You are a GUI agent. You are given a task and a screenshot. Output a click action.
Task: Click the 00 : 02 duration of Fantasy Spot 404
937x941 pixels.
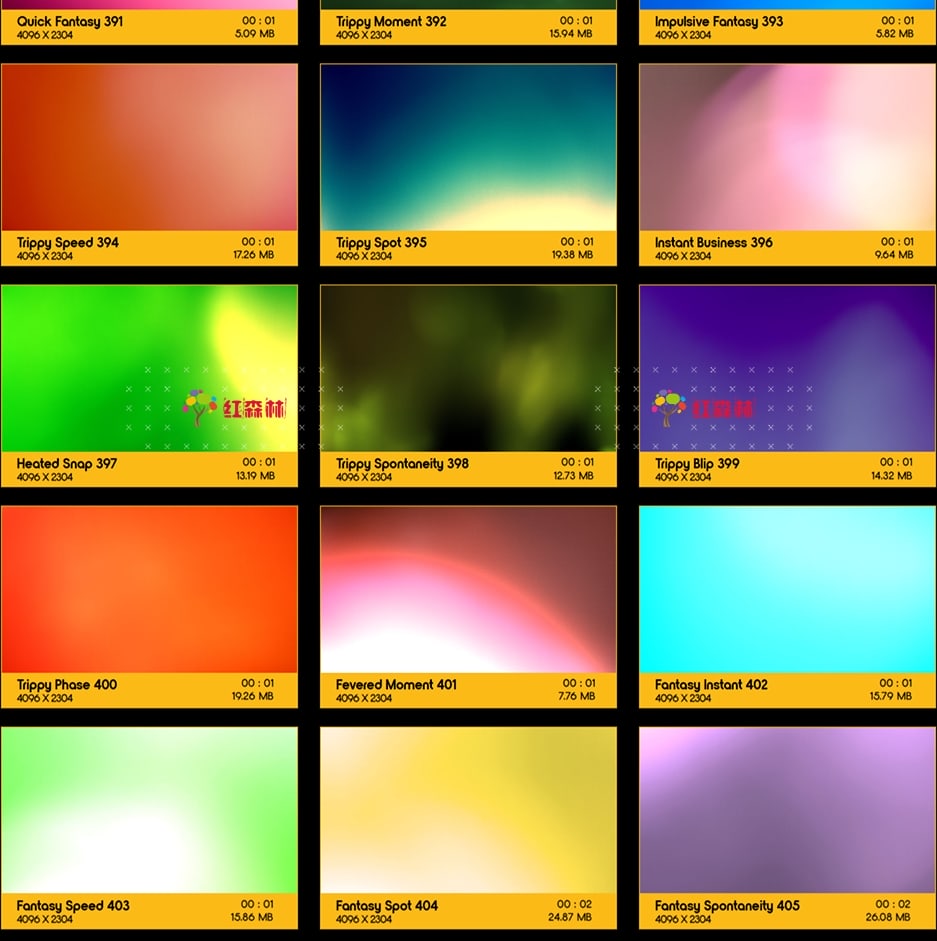click(574, 904)
